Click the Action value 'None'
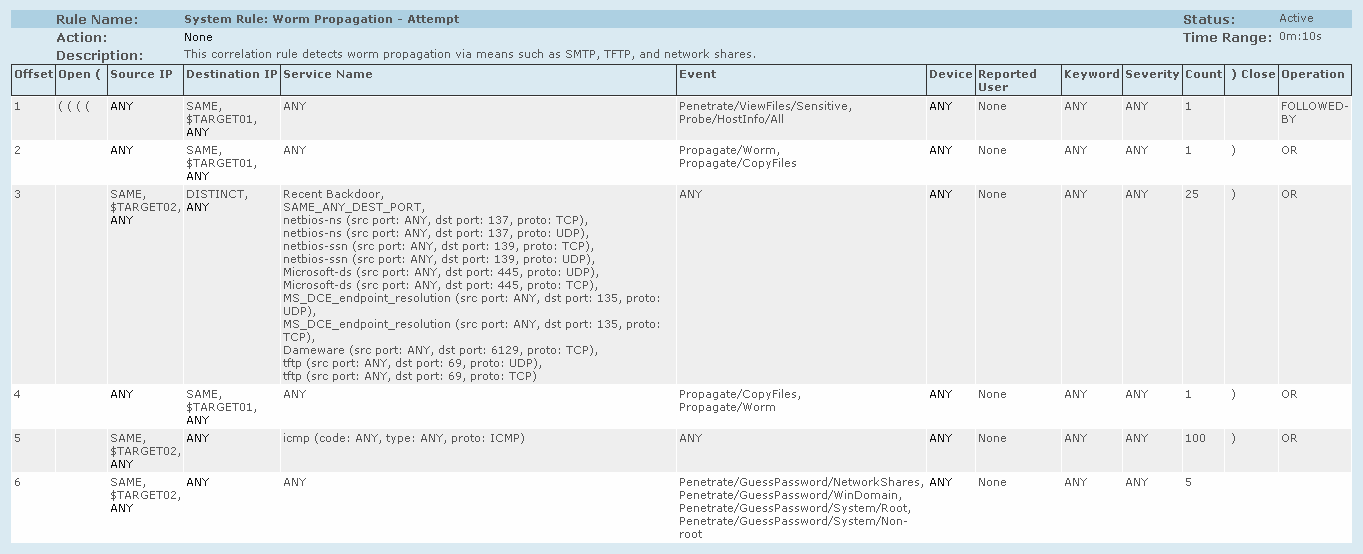The width and height of the screenshot is (1363, 554). (198, 37)
